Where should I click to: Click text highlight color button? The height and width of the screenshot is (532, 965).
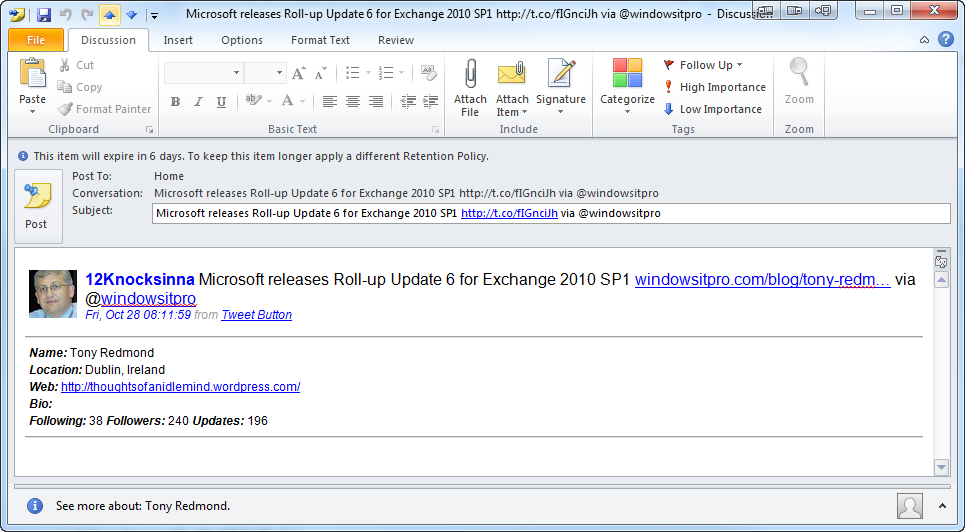253,101
